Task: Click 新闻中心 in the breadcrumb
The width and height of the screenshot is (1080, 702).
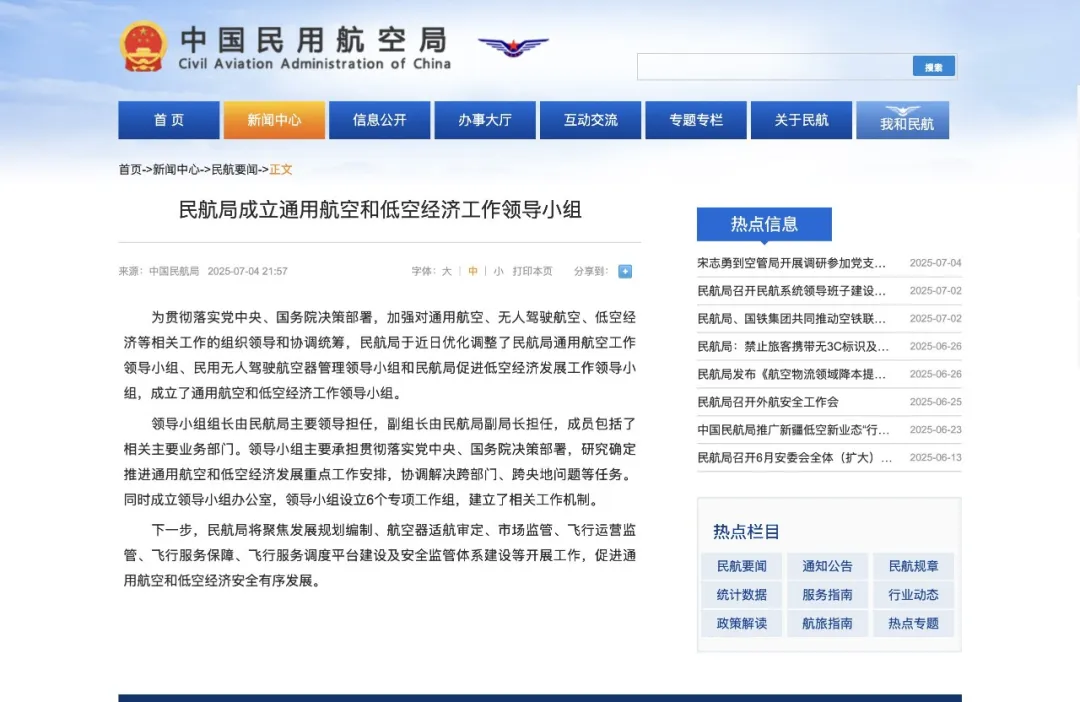Action: click(176, 169)
